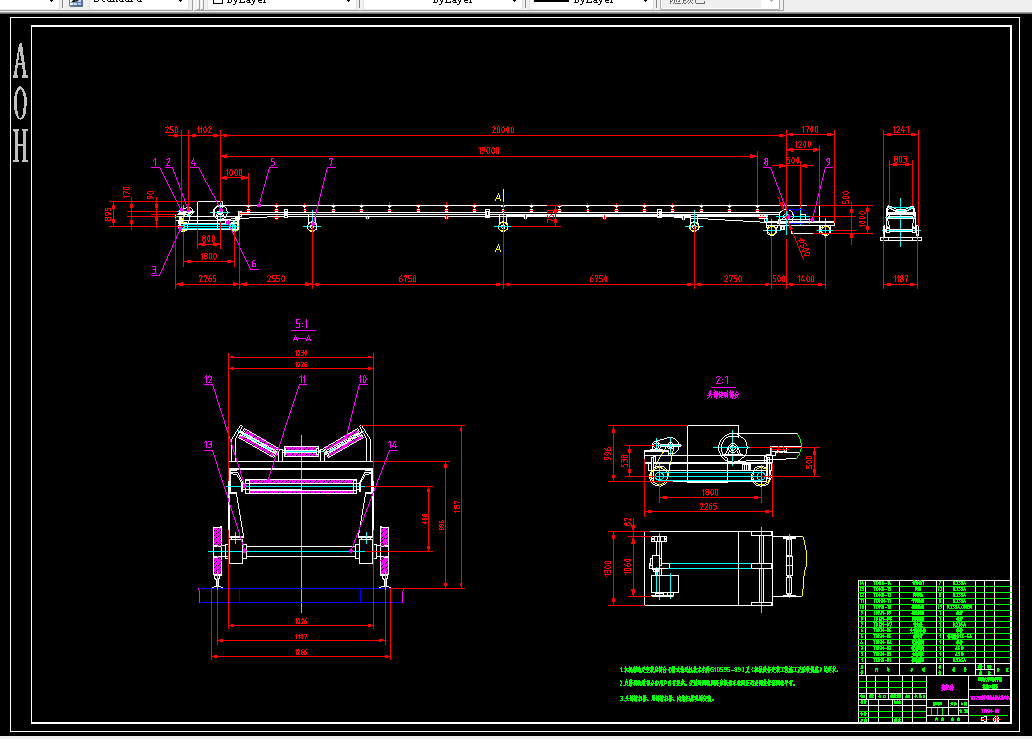
Task: Open the Standard text style dropdown
Action: coord(137,3)
